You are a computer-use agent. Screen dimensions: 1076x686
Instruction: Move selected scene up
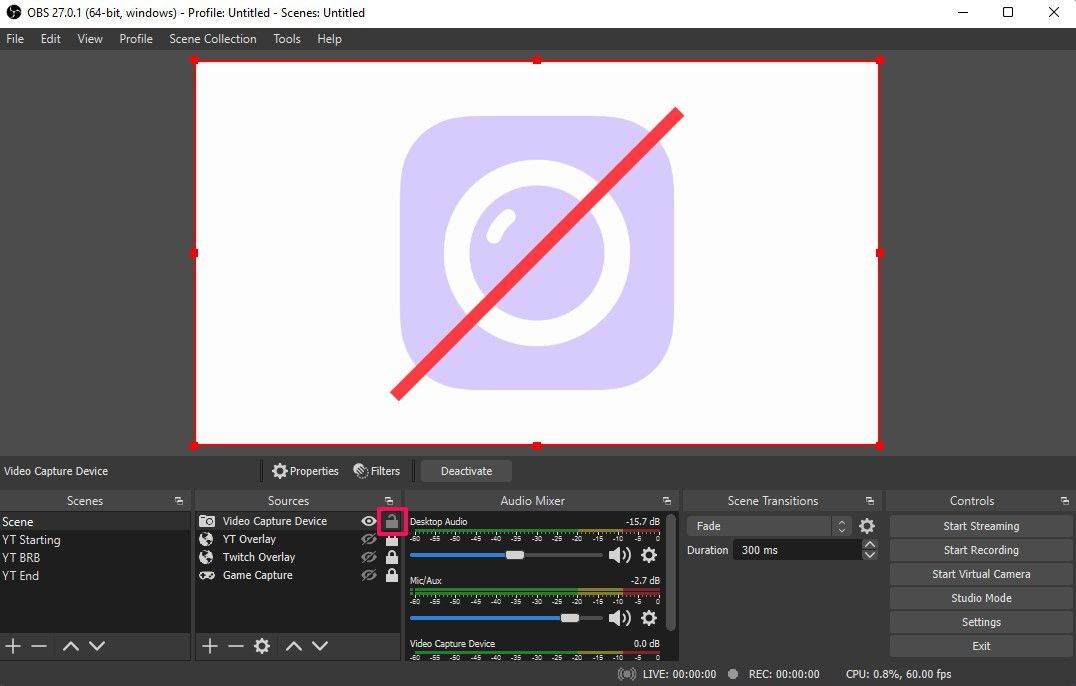point(71,646)
